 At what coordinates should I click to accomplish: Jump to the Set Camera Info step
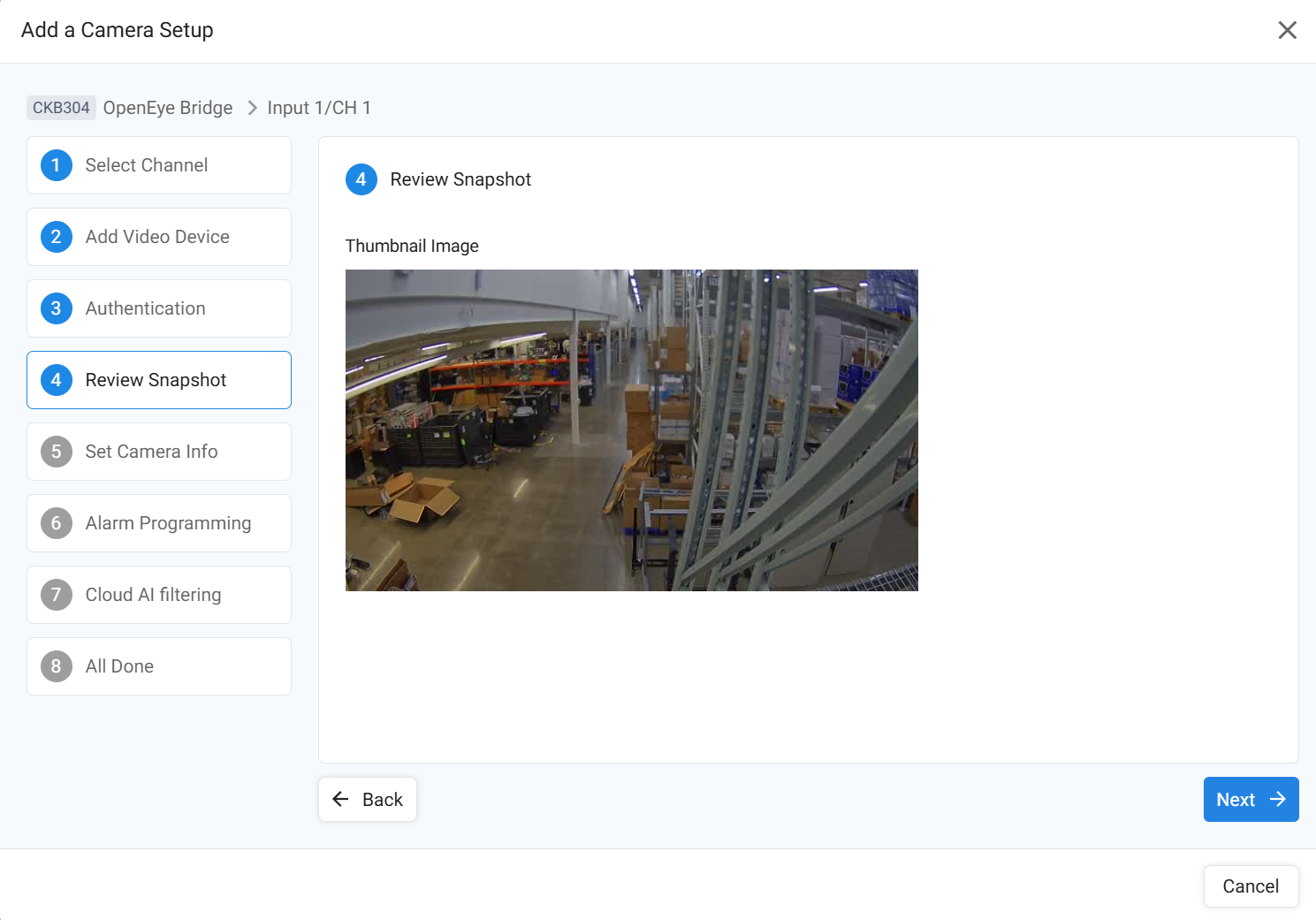(x=159, y=452)
